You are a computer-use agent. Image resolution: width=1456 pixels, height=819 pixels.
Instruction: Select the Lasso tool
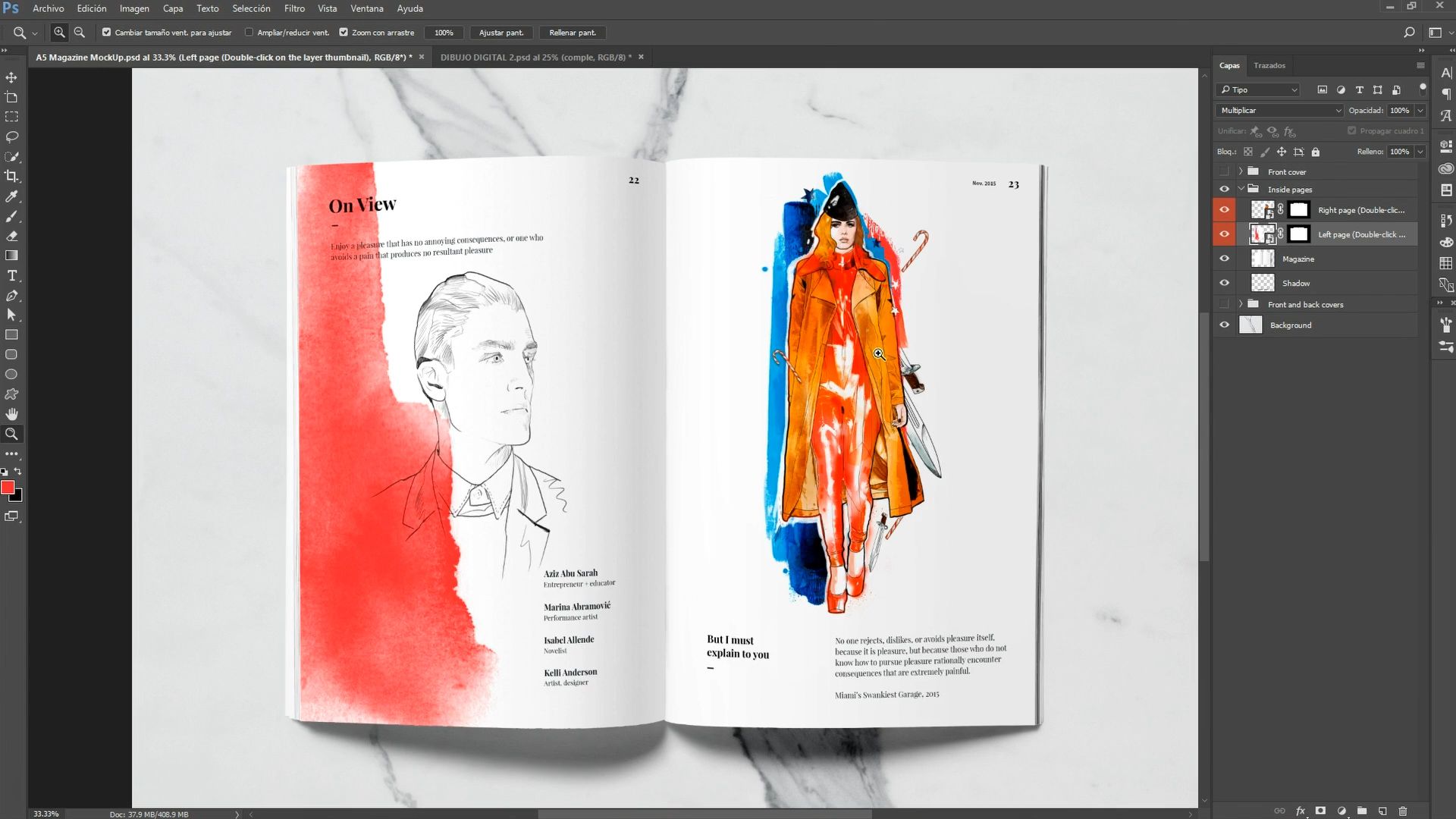pos(11,136)
